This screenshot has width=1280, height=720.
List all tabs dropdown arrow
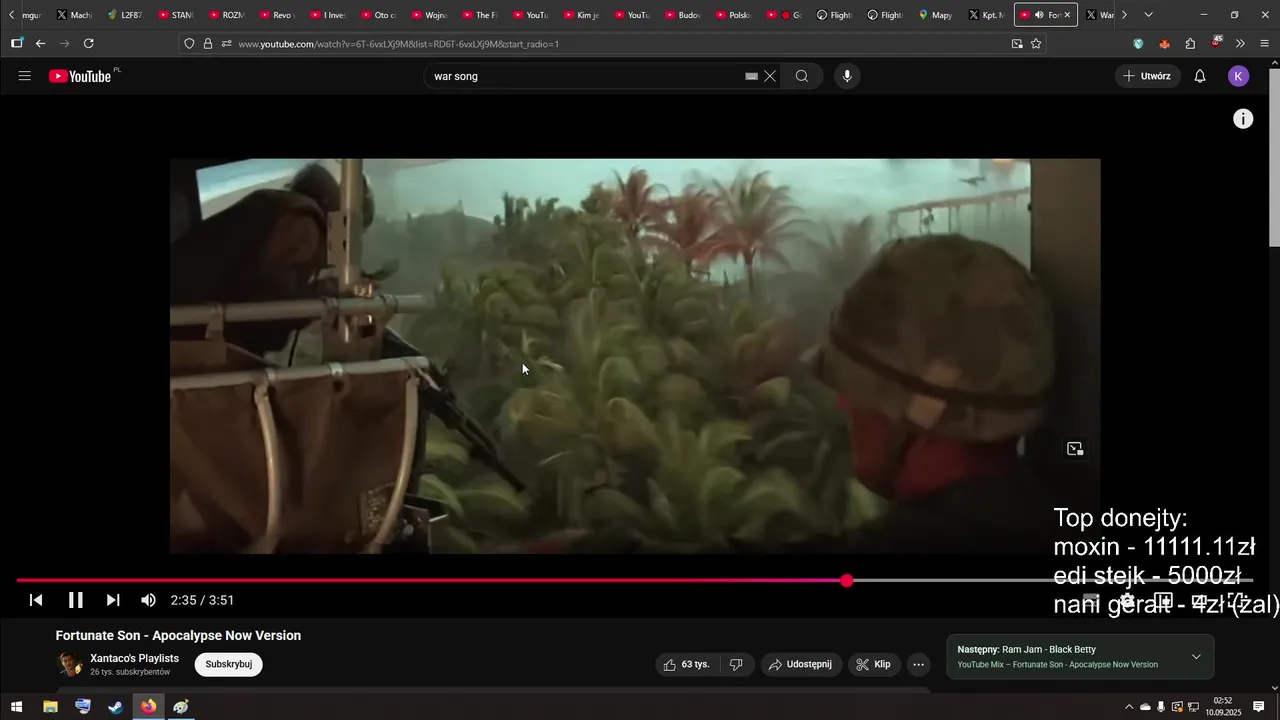tap(1148, 15)
